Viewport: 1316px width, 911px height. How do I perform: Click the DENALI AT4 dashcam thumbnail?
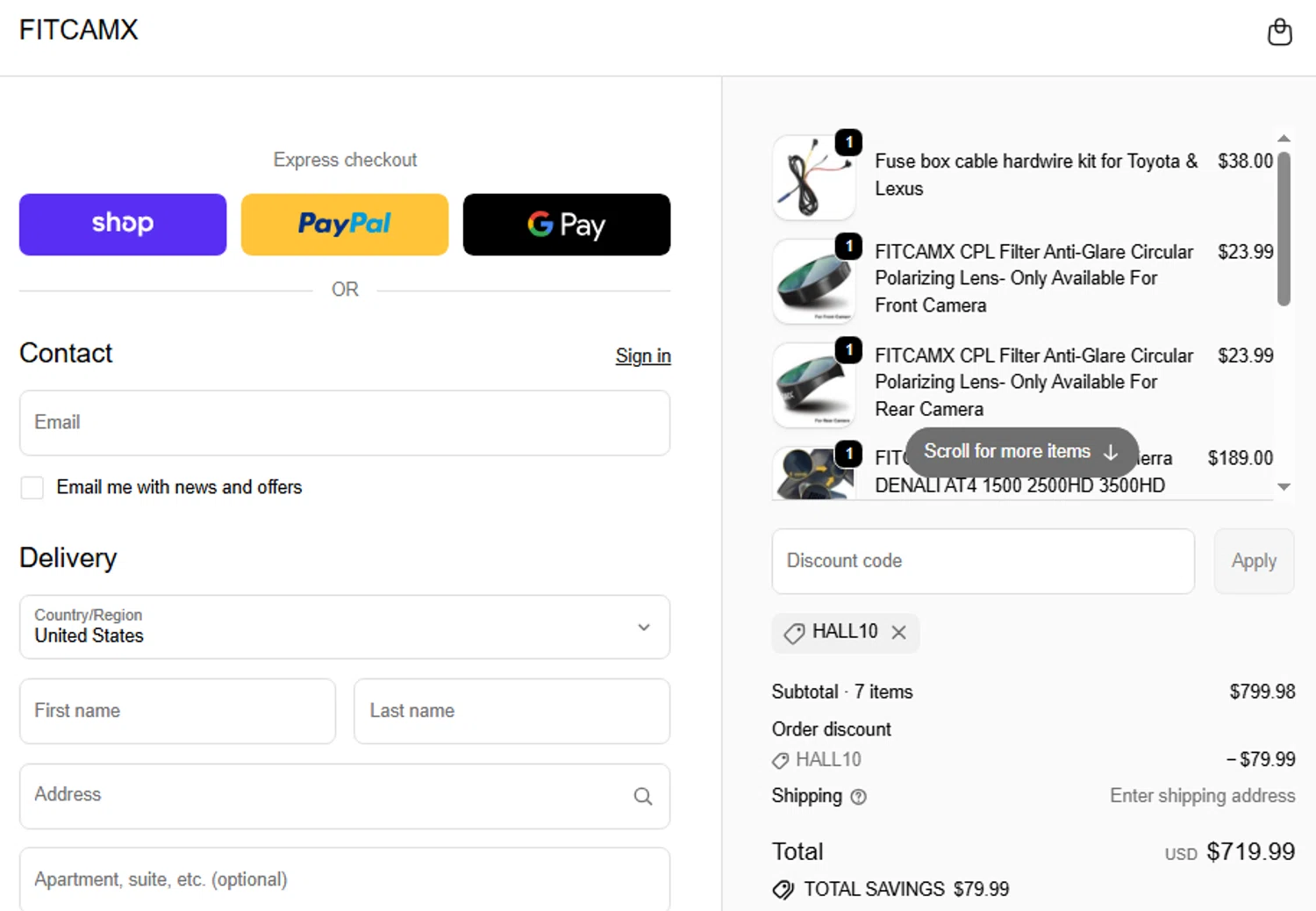click(x=814, y=472)
